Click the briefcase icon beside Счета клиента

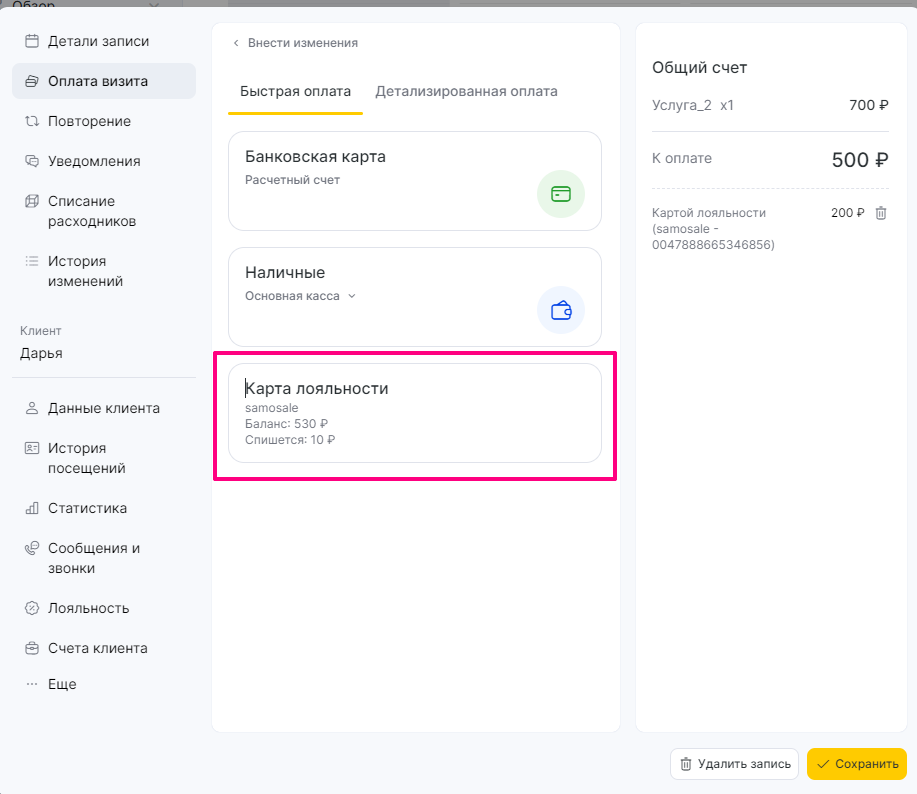[32, 648]
